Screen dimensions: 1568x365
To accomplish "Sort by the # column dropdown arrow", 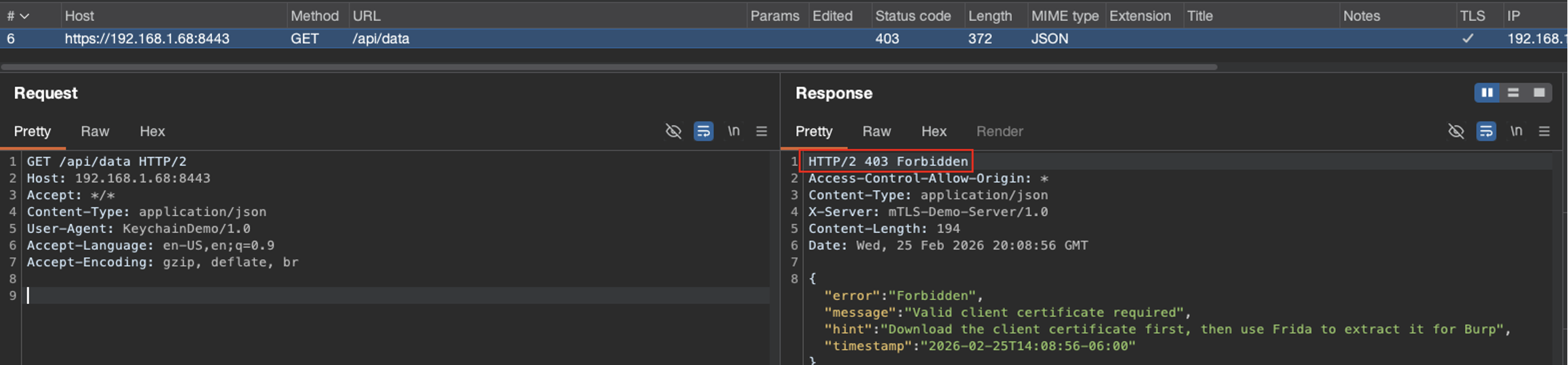I will [x=24, y=16].
